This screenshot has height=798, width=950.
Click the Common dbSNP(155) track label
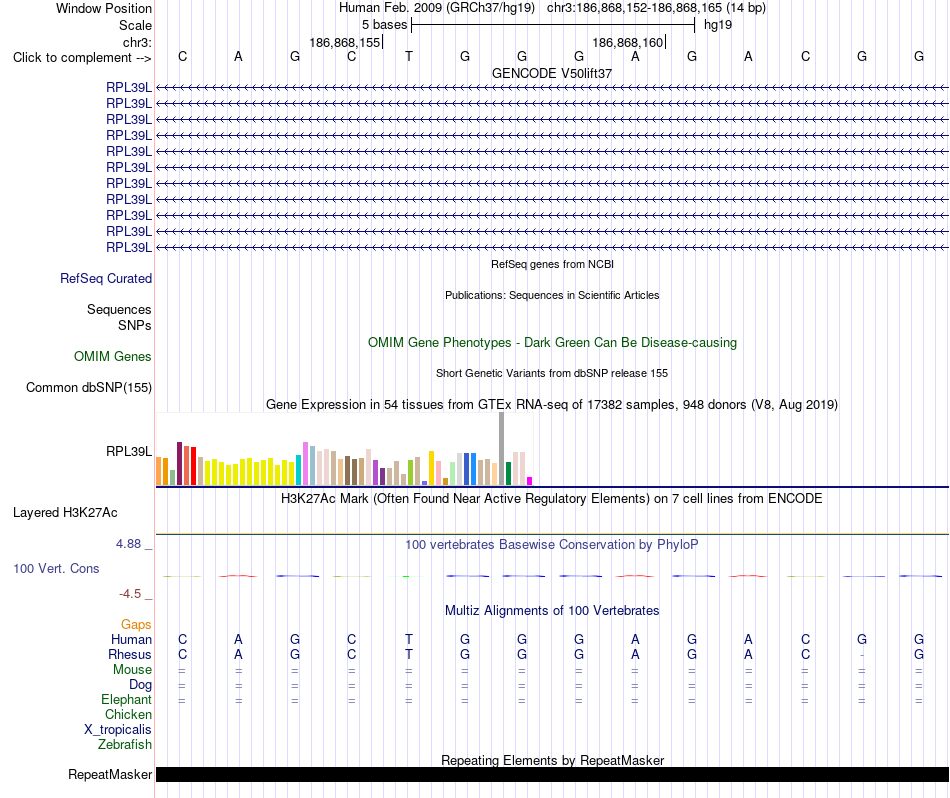coord(89,388)
